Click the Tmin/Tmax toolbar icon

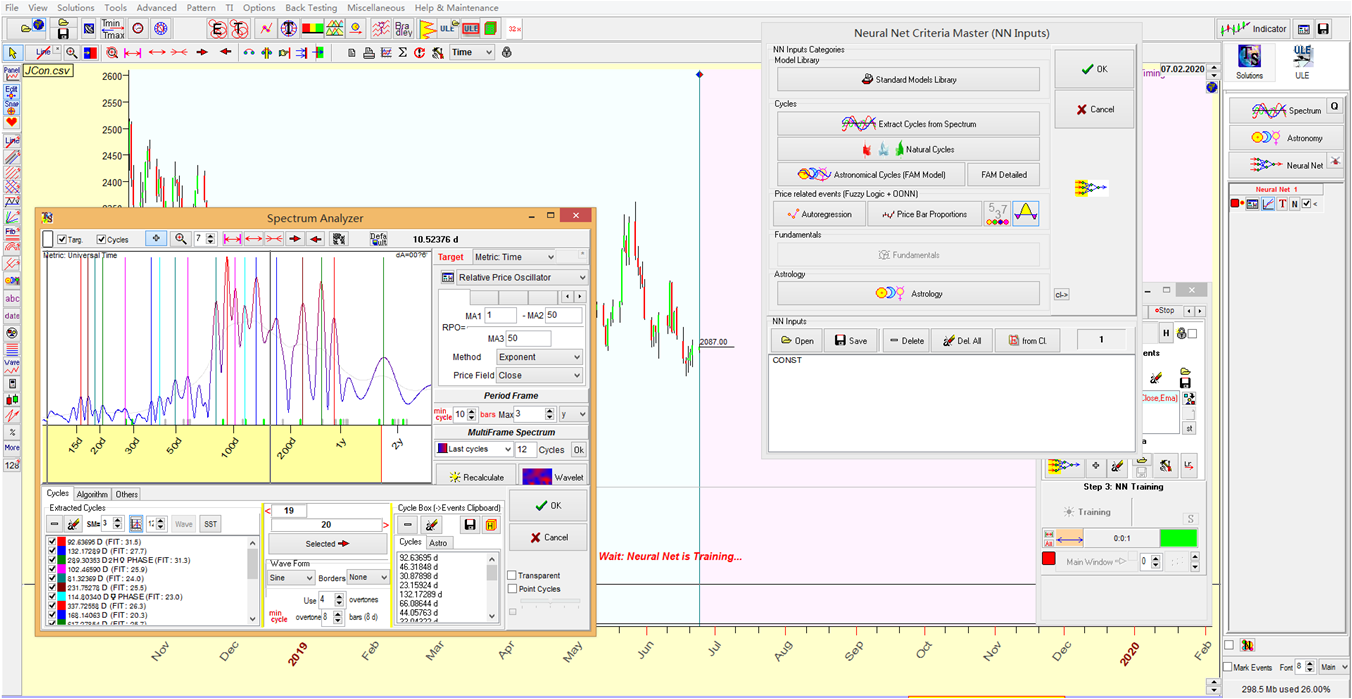[112, 28]
